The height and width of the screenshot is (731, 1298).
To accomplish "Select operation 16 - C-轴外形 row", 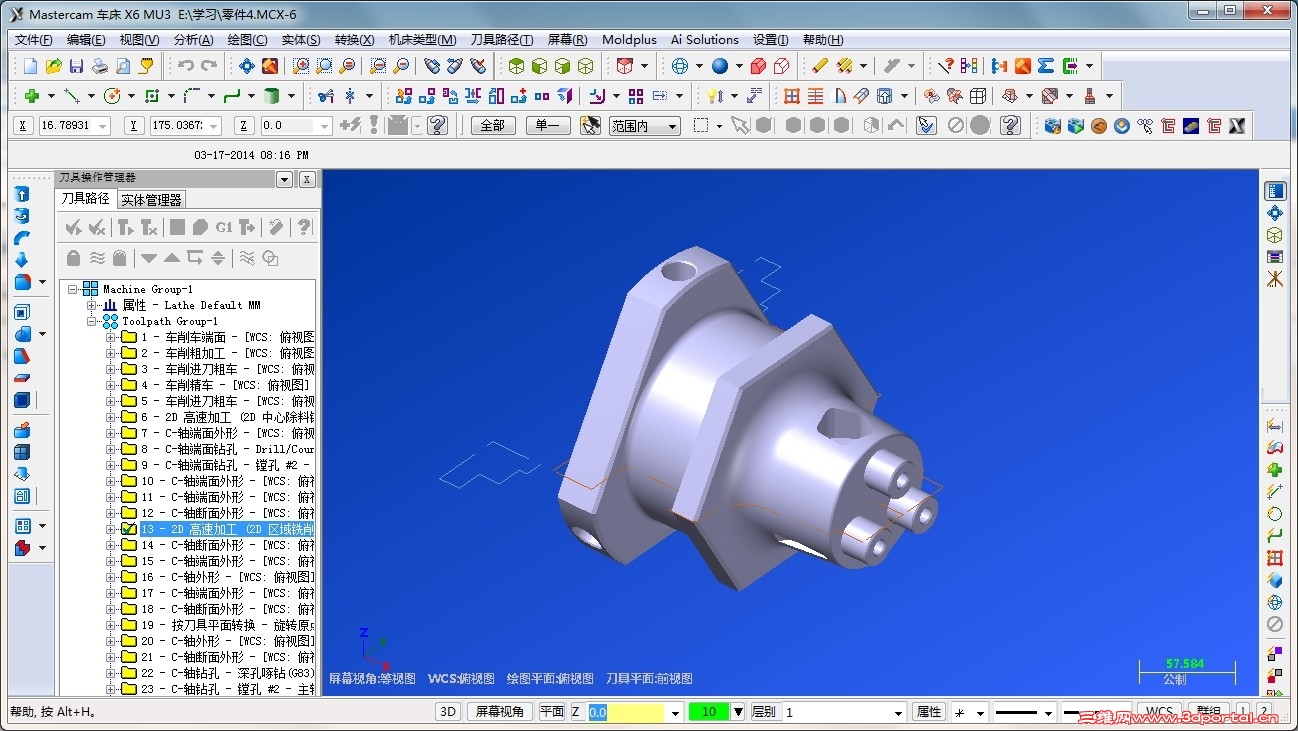I will 227,577.
